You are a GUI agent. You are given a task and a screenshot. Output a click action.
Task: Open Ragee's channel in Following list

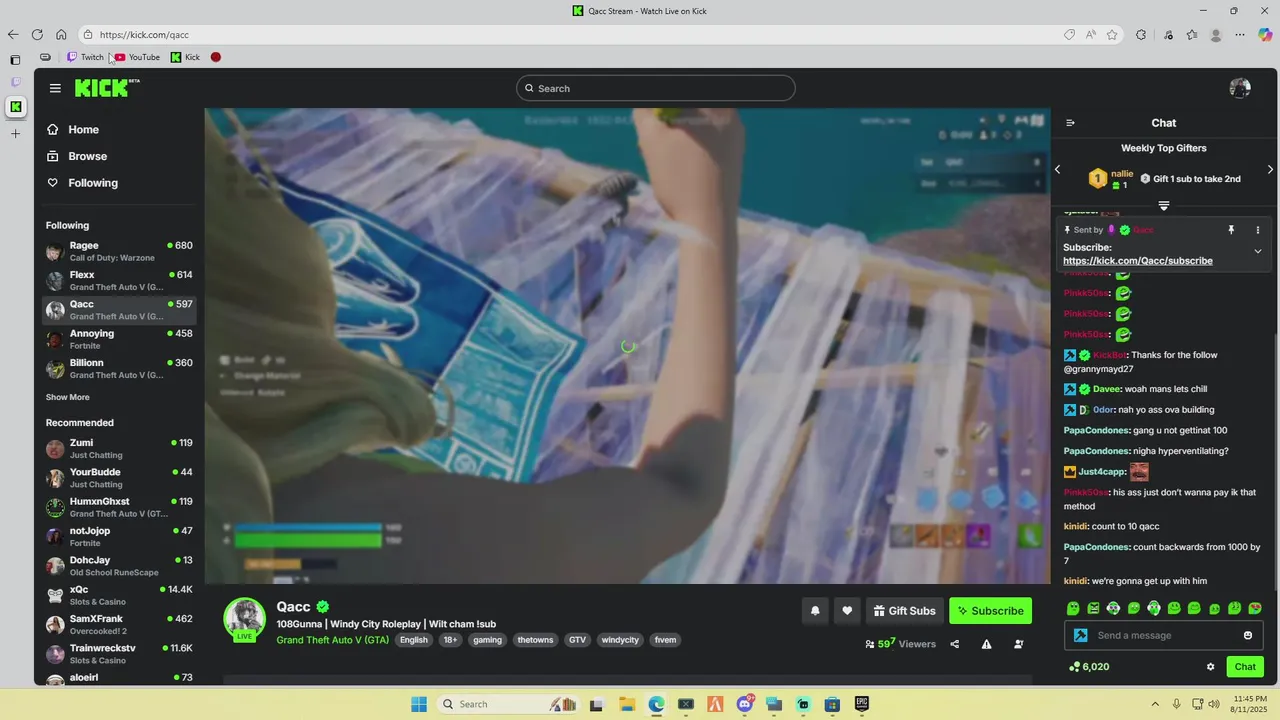point(119,251)
